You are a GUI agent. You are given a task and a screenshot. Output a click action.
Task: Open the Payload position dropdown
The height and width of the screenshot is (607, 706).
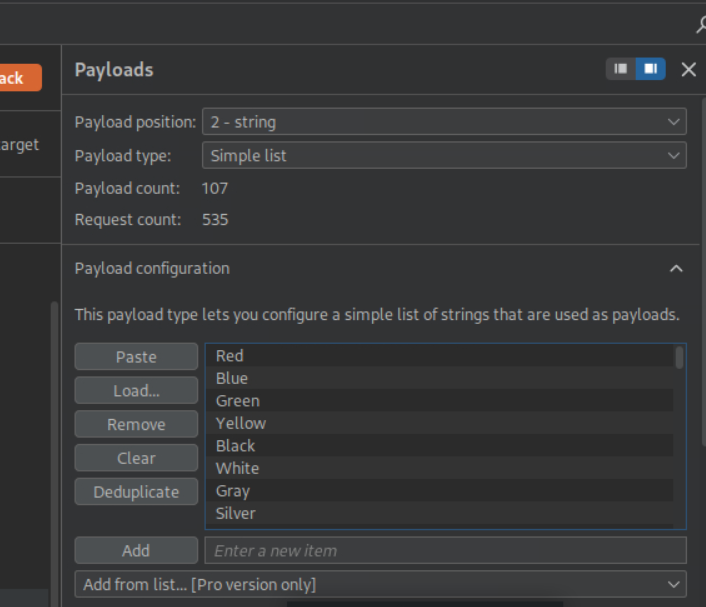(x=444, y=122)
